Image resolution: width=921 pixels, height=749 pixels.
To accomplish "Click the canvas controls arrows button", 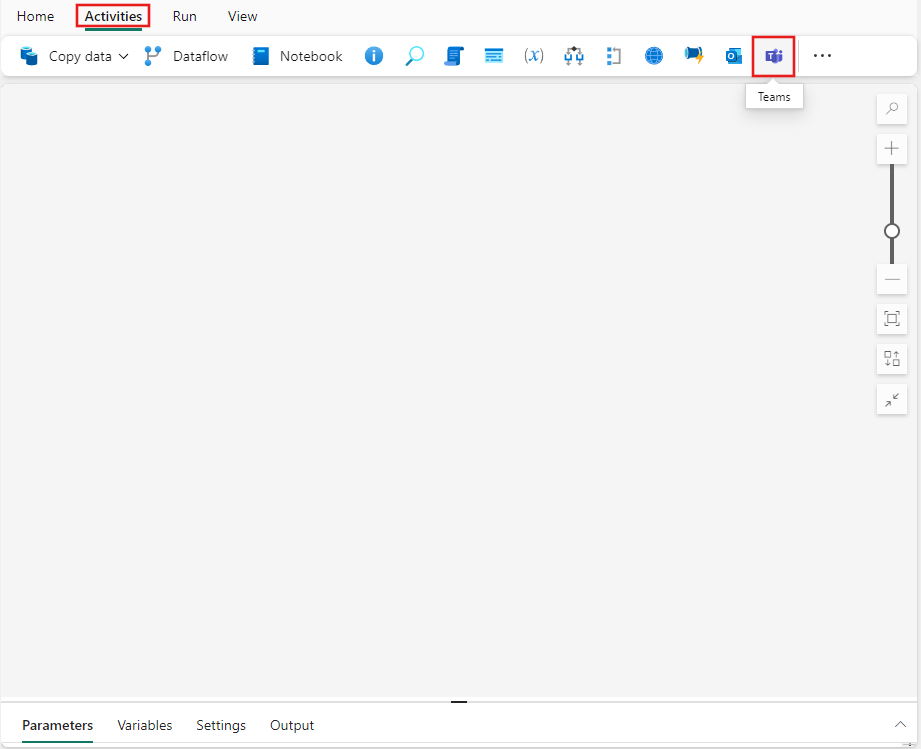I will 892,399.
